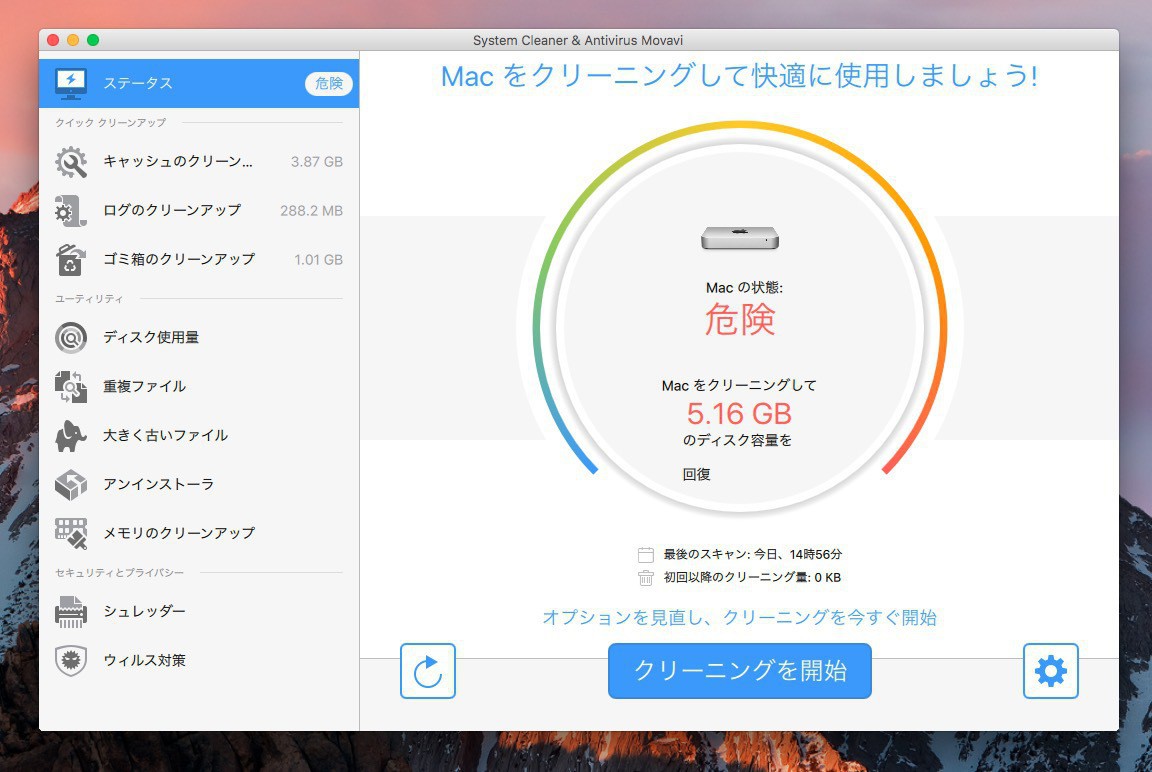Click the 288.2 MB log size value
The image size is (1152, 772).
pos(312,211)
